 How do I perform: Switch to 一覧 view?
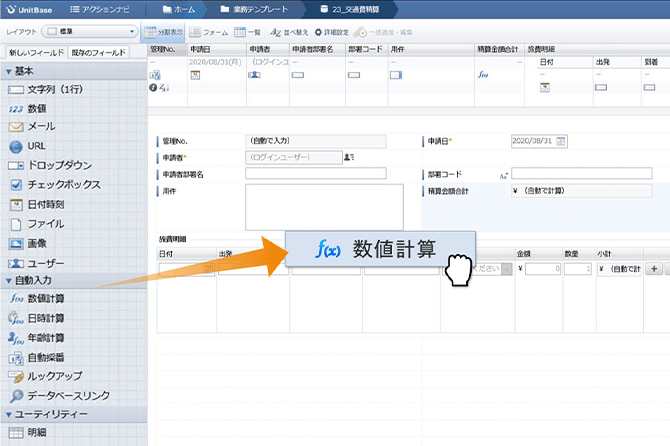247,32
